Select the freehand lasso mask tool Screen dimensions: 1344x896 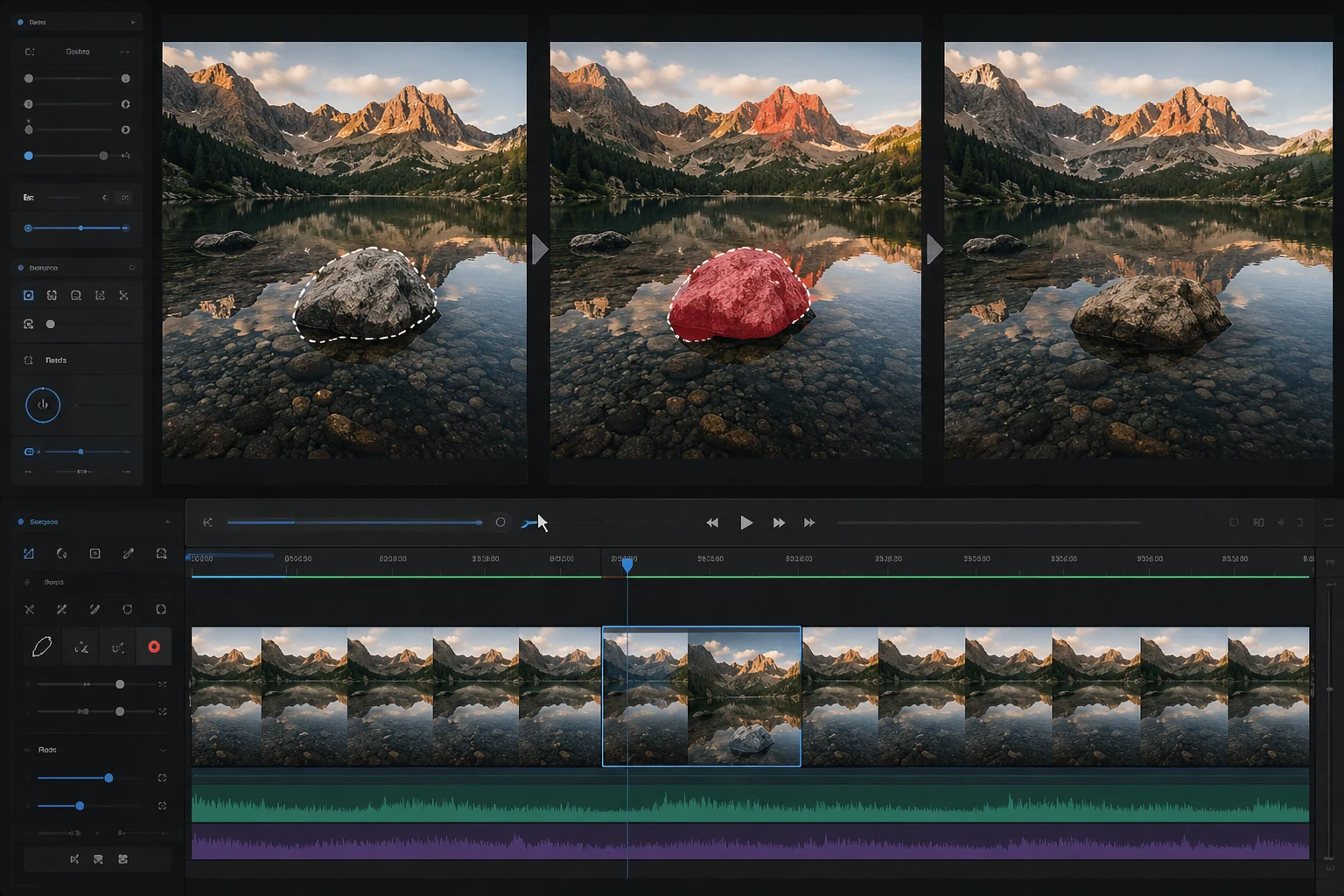42,647
